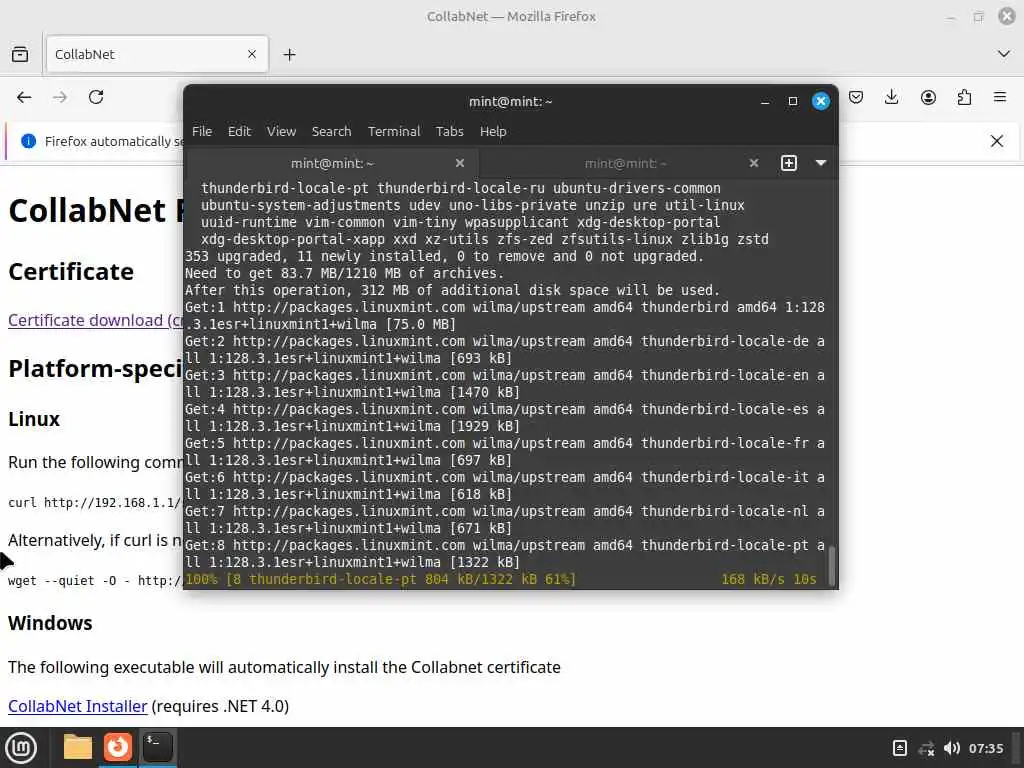Open the notes tray icon in the panel
The height and width of the screenshot is (768, 1024).
899,748
